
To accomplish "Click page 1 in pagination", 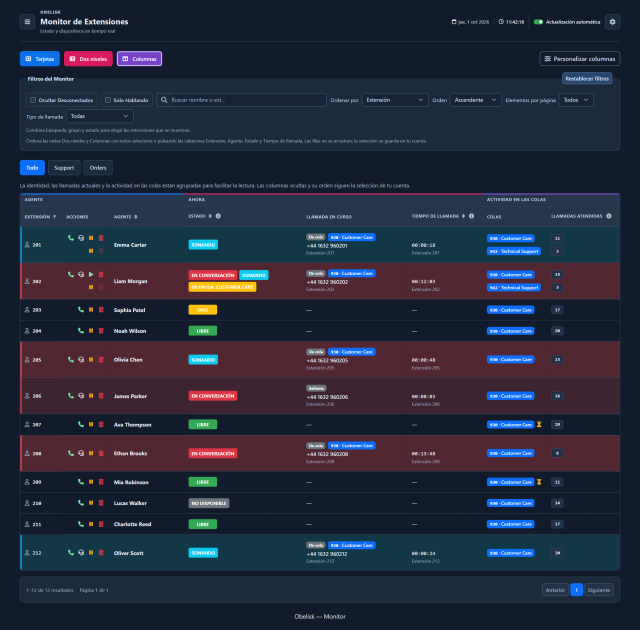I will pyautogui.click(x=576, y=590).
